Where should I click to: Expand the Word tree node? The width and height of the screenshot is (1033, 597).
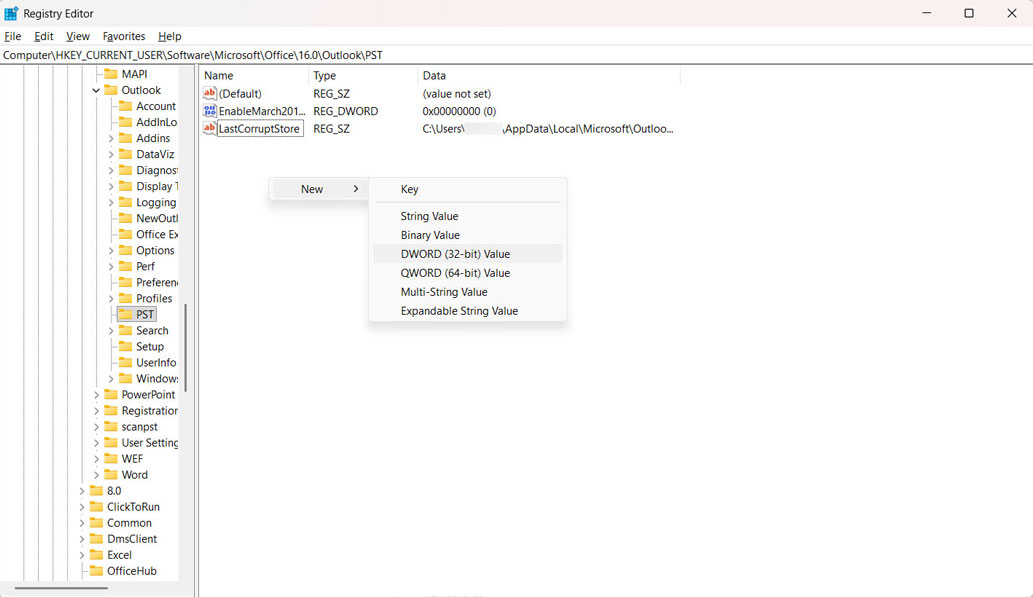coord(96,475)
